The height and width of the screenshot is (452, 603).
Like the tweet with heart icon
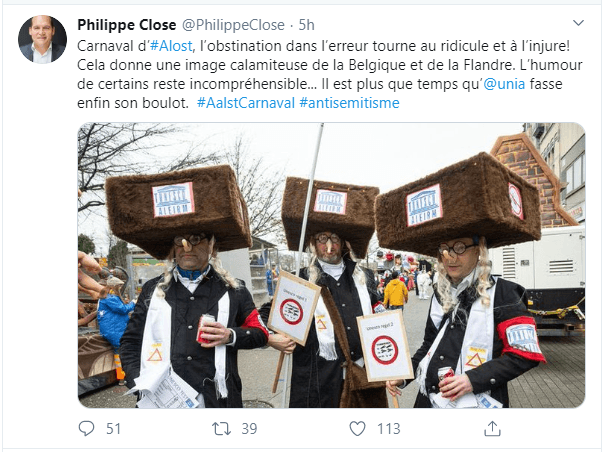pyautogui.click(x=357, y=428)
